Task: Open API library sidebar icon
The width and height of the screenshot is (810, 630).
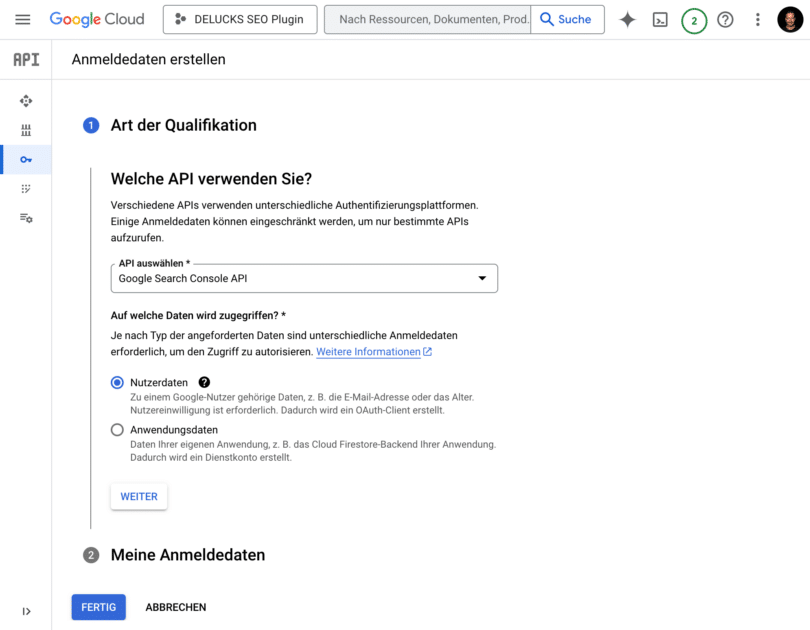Action: pos(26,130)
